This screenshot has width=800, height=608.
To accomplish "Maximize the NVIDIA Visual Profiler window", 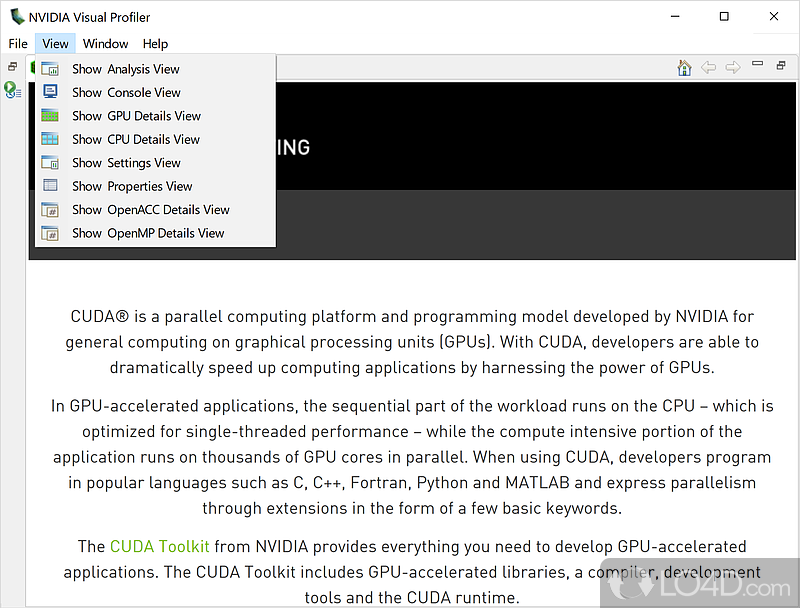I will [x=724, y=16].
